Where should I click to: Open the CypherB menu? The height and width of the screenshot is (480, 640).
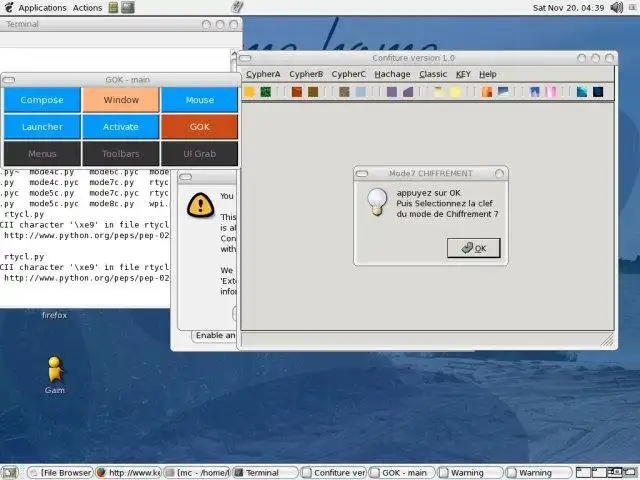coord(306,74)
